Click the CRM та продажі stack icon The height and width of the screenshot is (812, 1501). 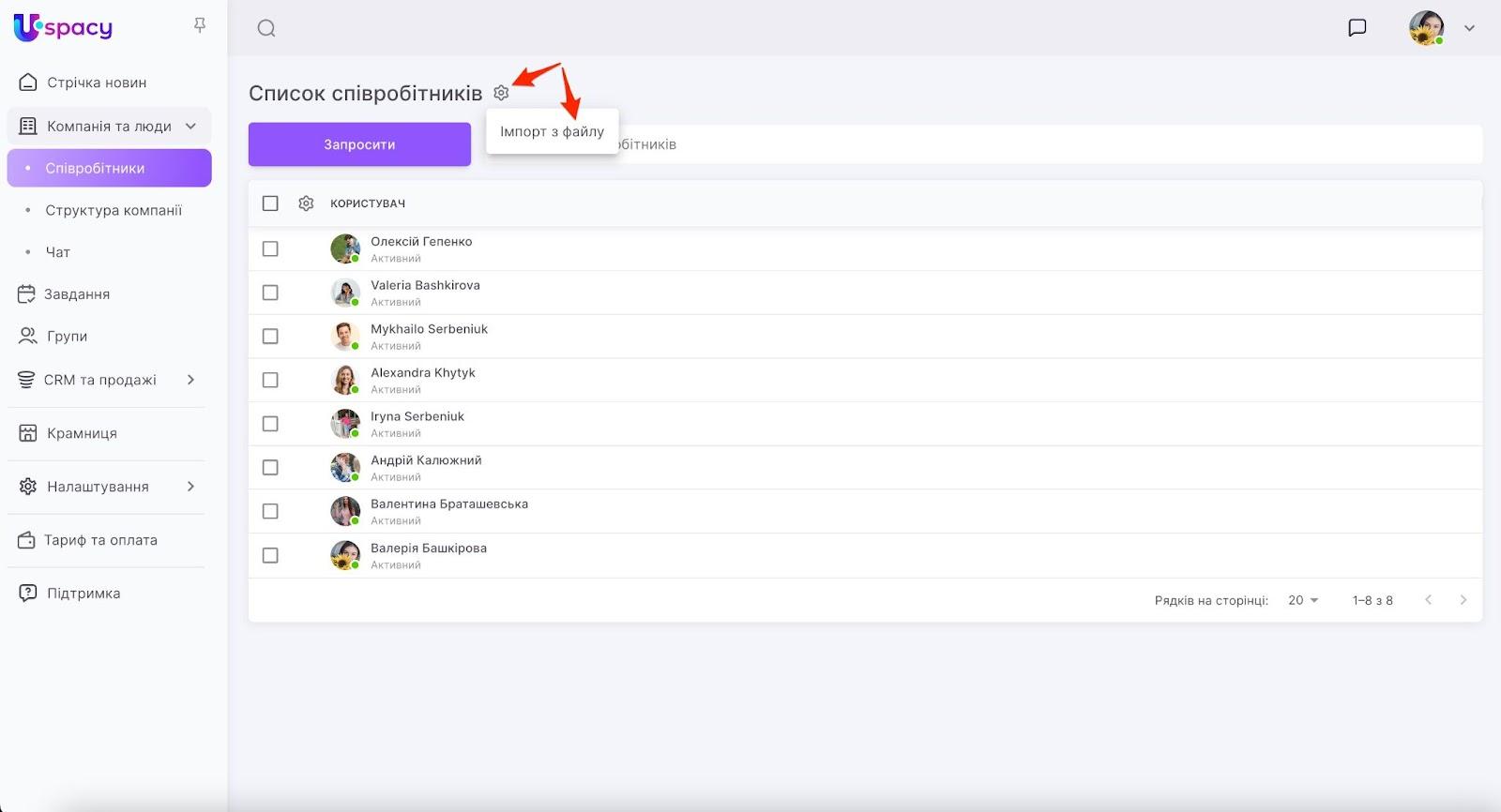pos(26,380)
